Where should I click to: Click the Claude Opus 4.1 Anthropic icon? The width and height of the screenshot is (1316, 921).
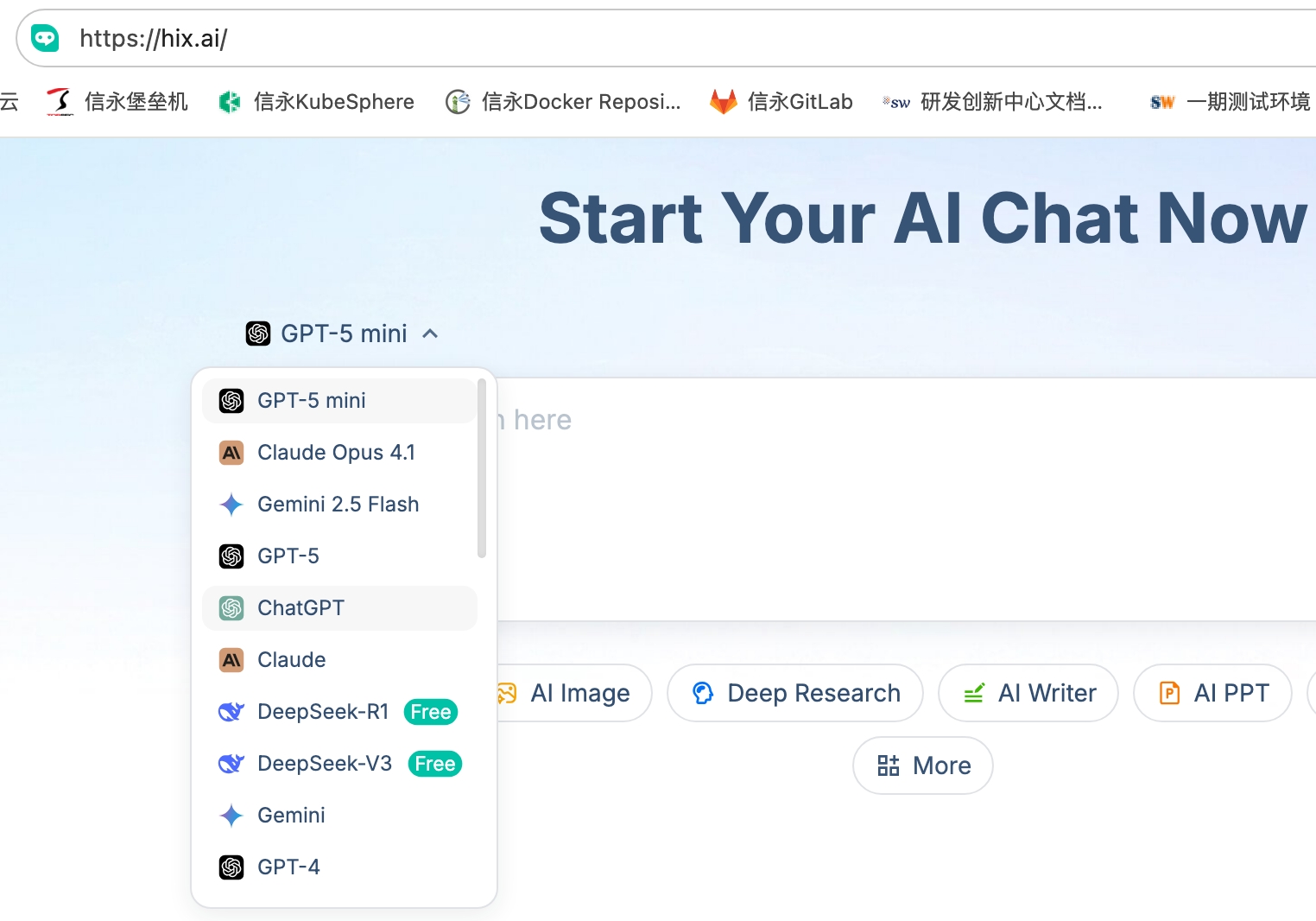coord(231,453)
